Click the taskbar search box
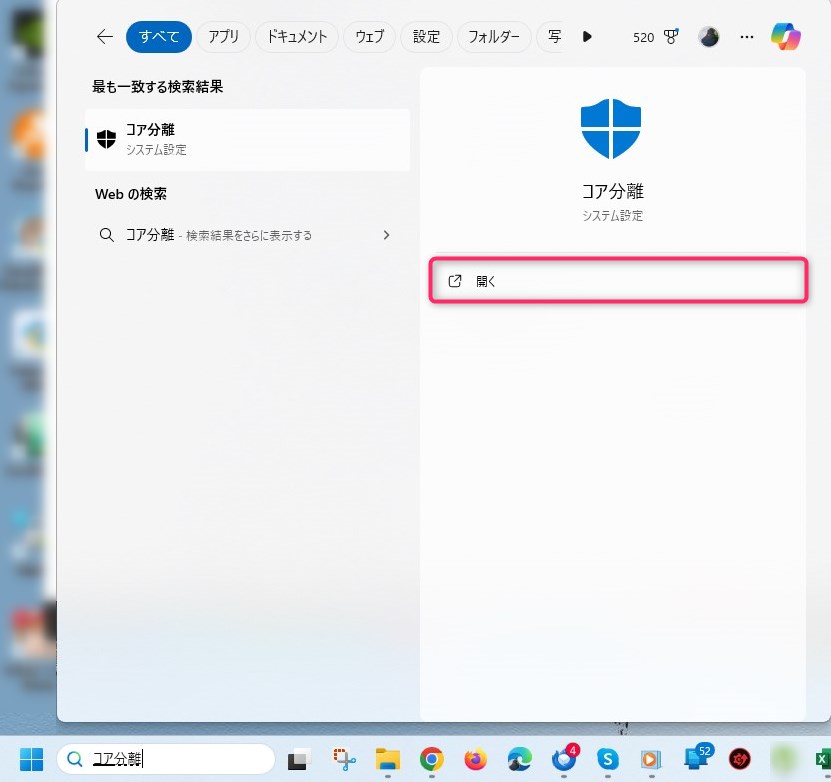The height and width of the screenshot is (782, 831). click(166, 759)
